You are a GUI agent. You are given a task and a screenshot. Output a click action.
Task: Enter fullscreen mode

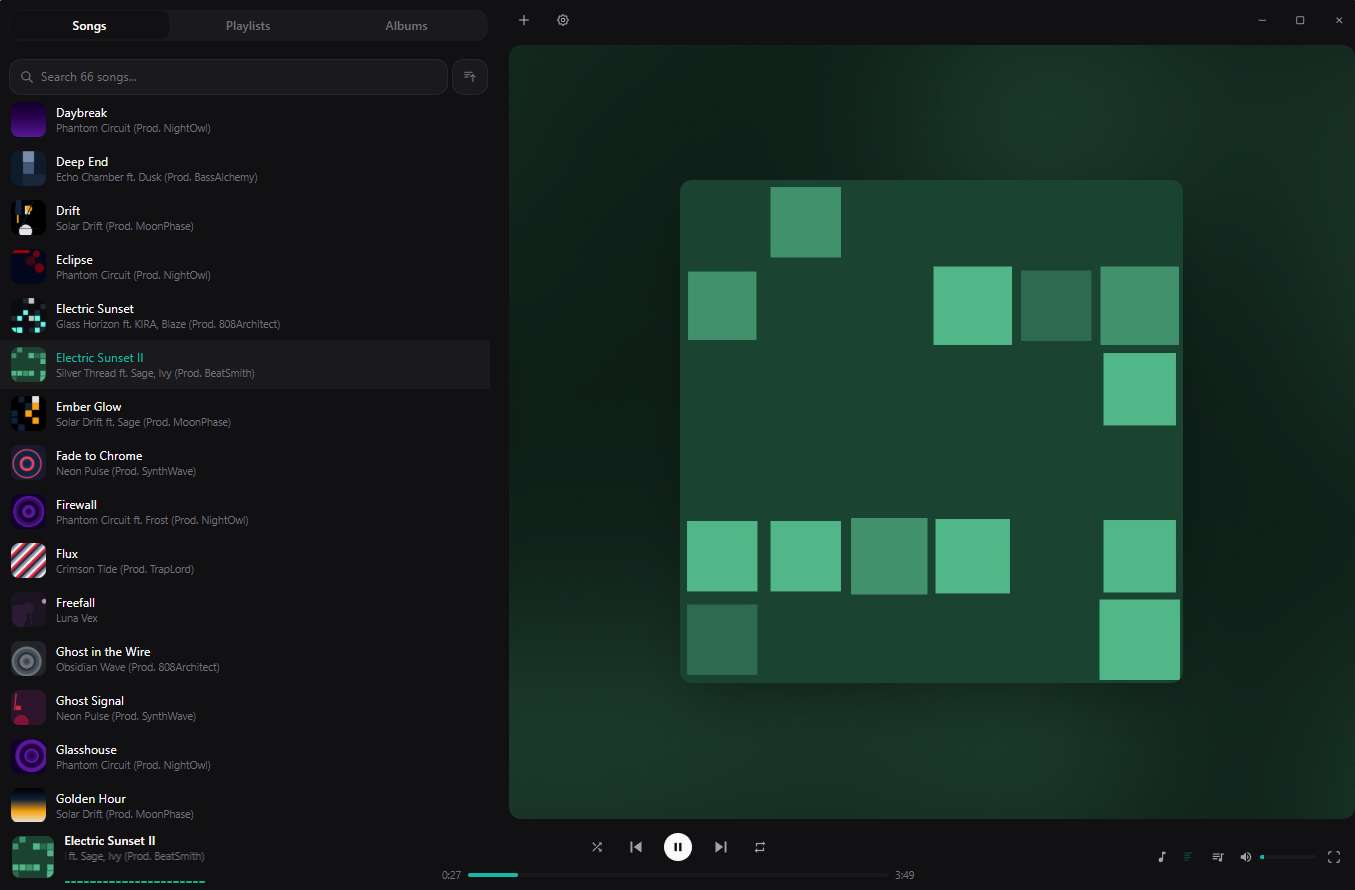(1333, 857)
